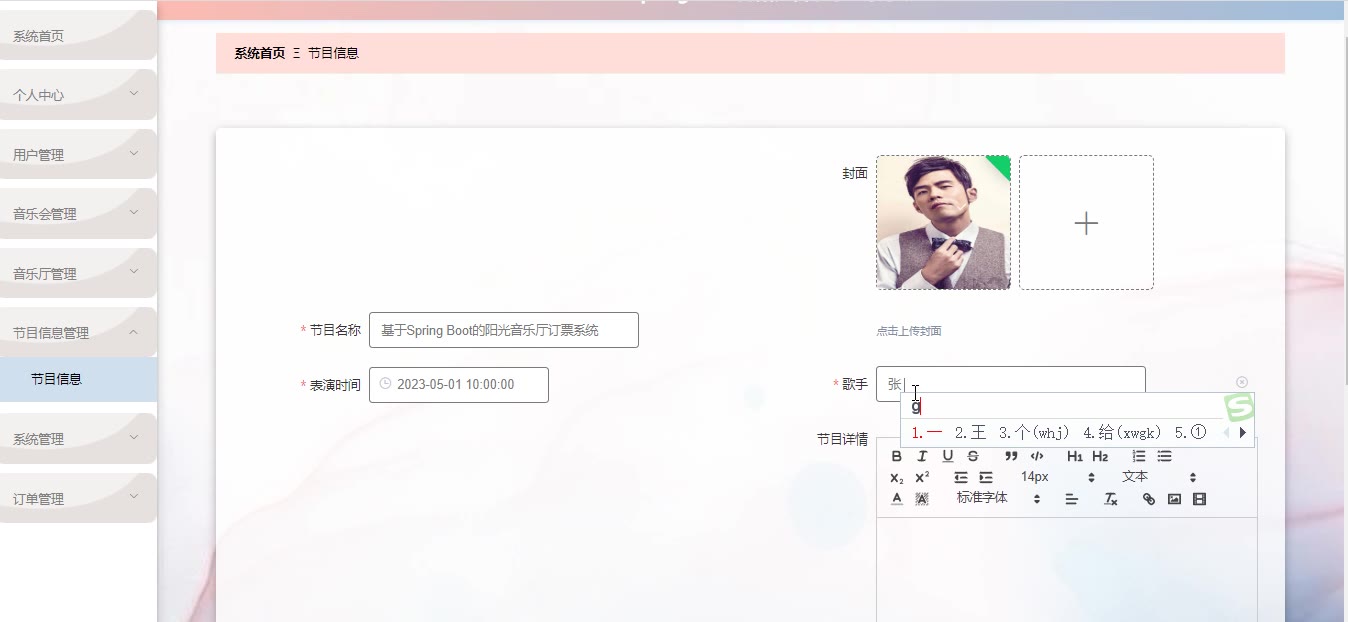Click the 点击上传封面 hint text
The image size is (1348, 622).
[909, 331]
